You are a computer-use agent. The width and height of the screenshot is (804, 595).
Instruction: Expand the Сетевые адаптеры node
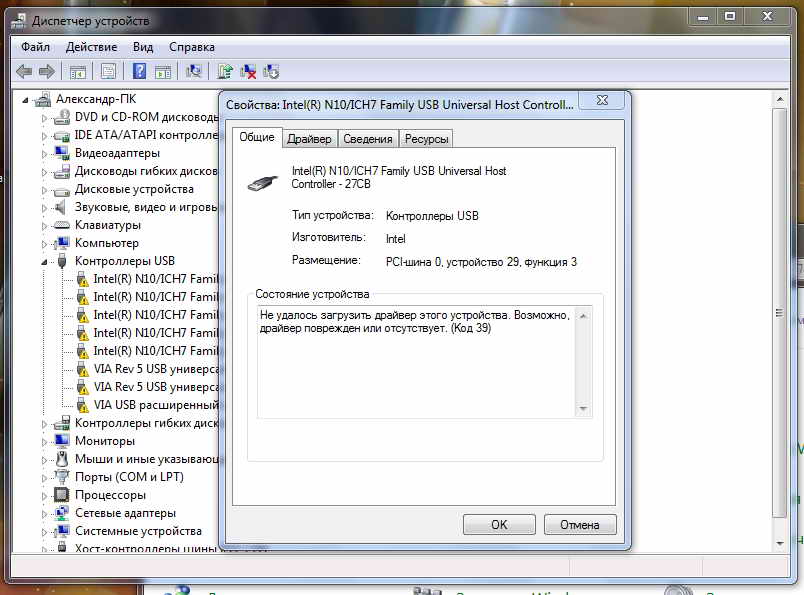click(44, 513)
